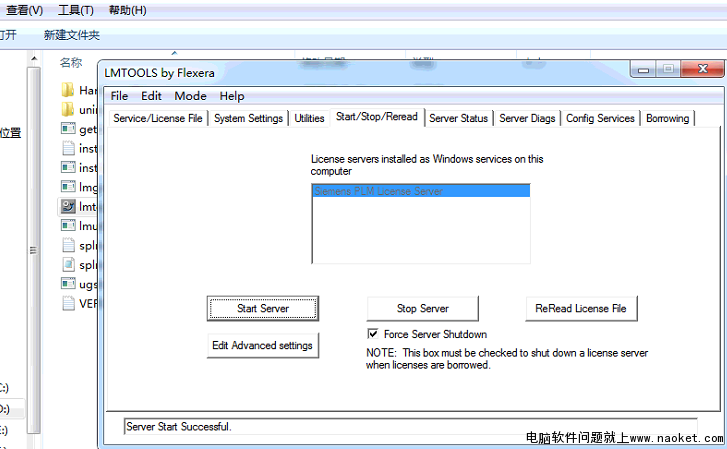
Task: Select the uni folder icon in Explorer
Action: 68,109
